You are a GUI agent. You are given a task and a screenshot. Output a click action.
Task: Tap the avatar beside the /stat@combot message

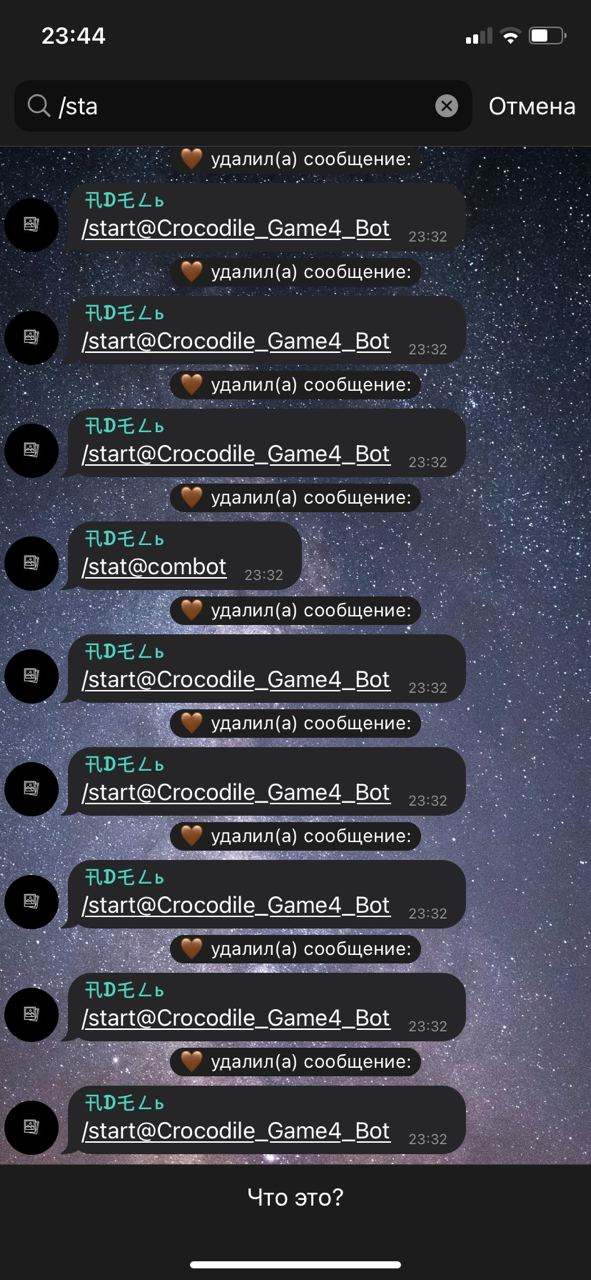click(32, 564)
